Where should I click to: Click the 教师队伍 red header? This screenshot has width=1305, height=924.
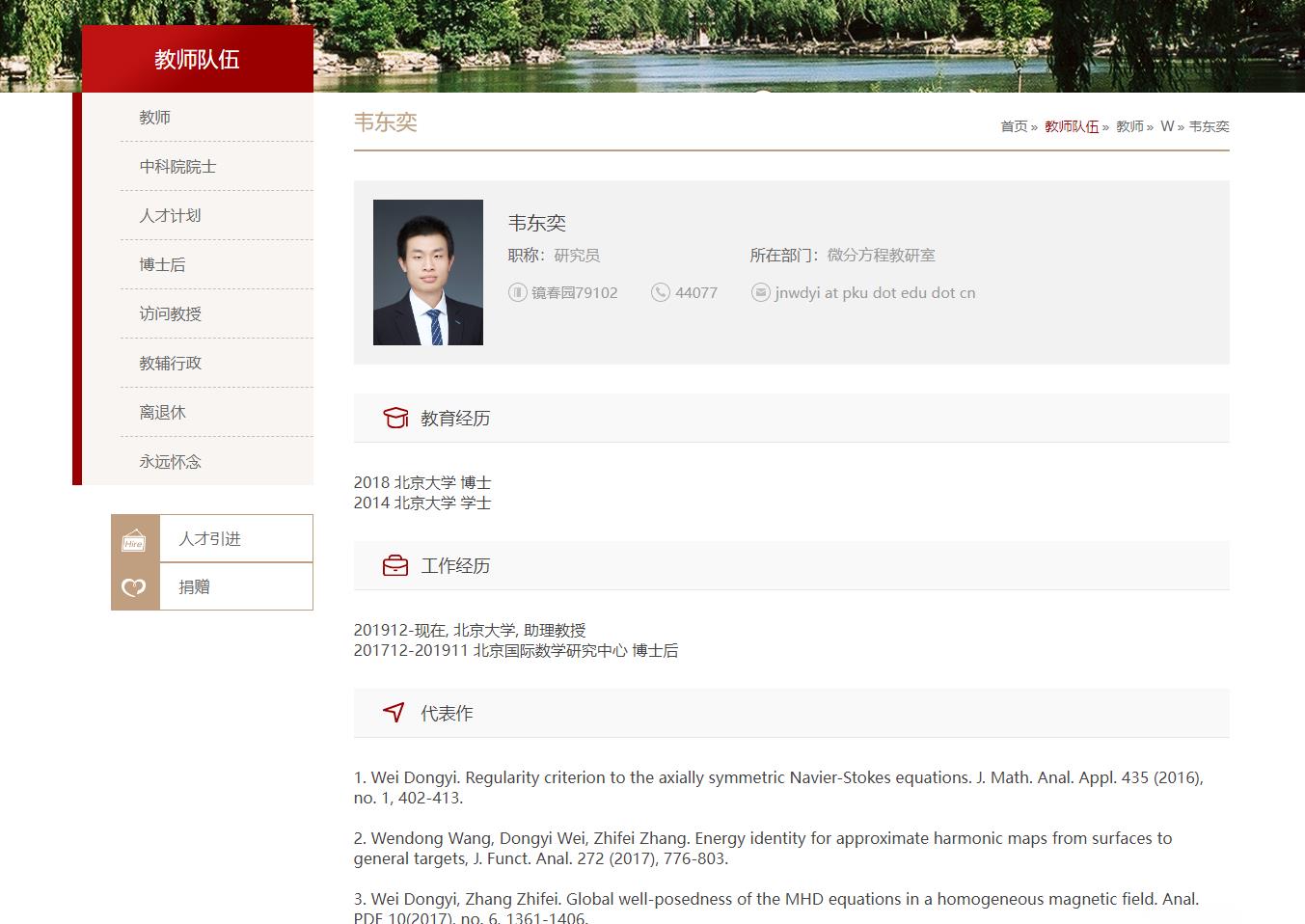point(198,59)
